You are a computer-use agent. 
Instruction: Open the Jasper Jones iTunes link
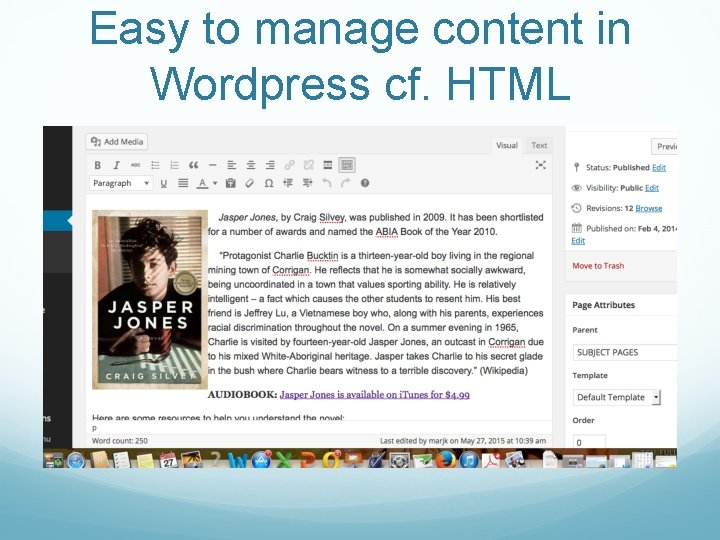tap(374, 395)
